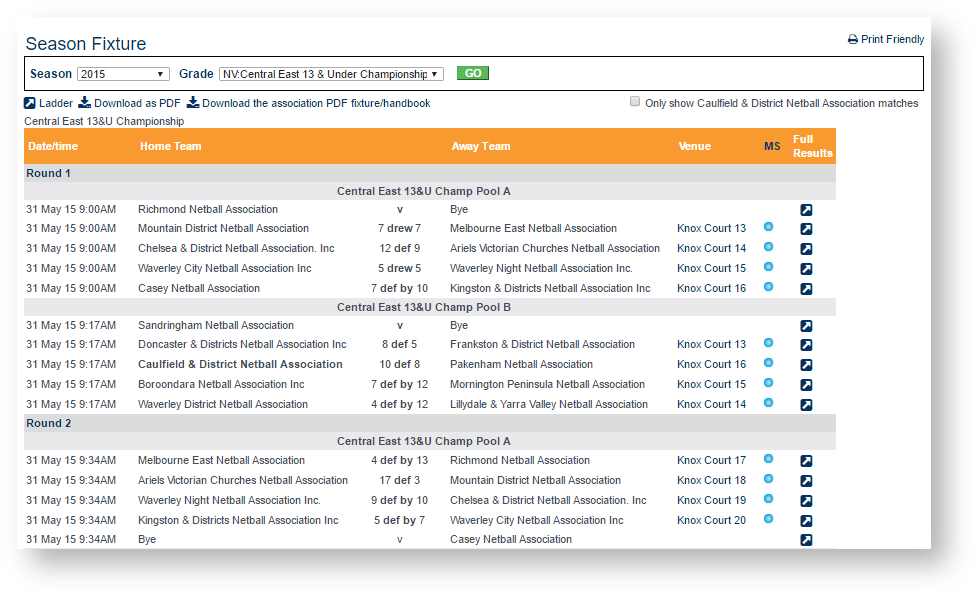
Task: Click the Full Results column header
Action: 812,146
